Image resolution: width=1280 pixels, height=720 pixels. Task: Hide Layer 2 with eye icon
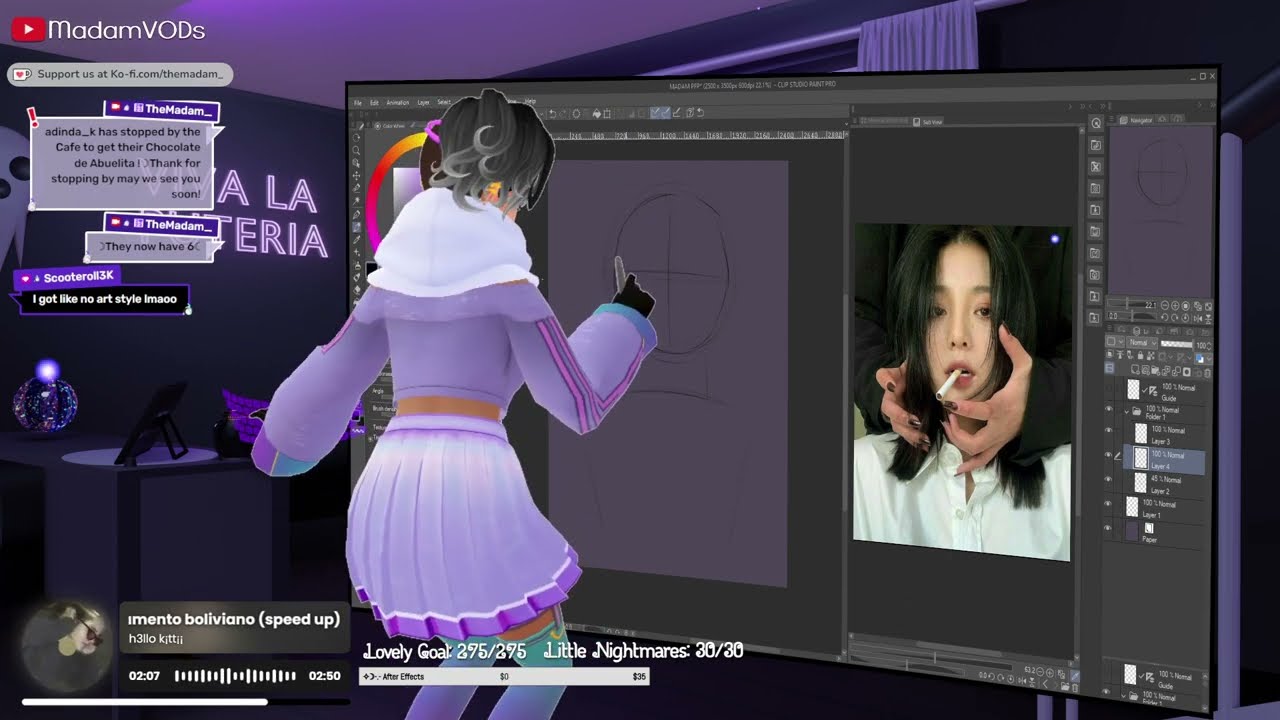[x=1108, y=480]
